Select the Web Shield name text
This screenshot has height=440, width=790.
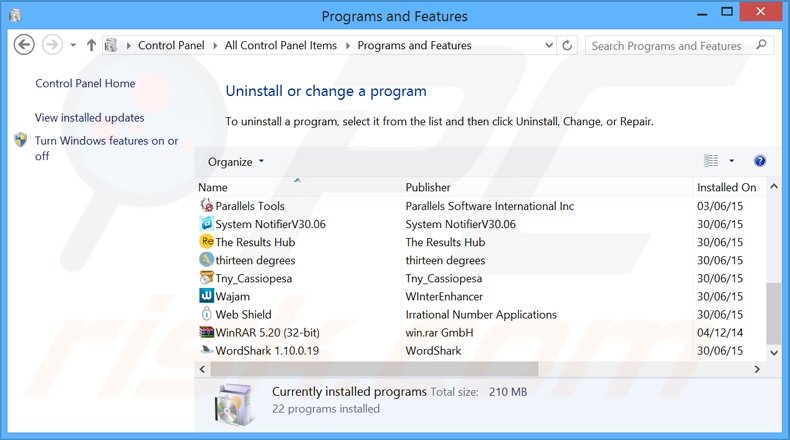243,315
